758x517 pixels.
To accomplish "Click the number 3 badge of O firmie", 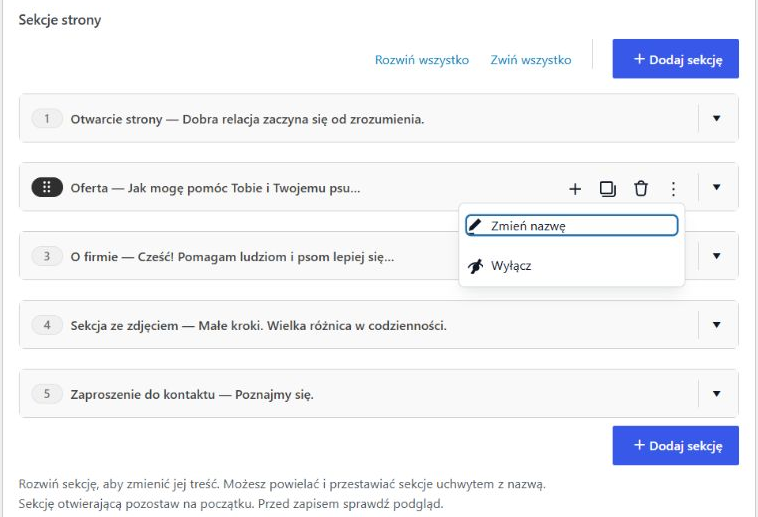I will coord(47,256).
